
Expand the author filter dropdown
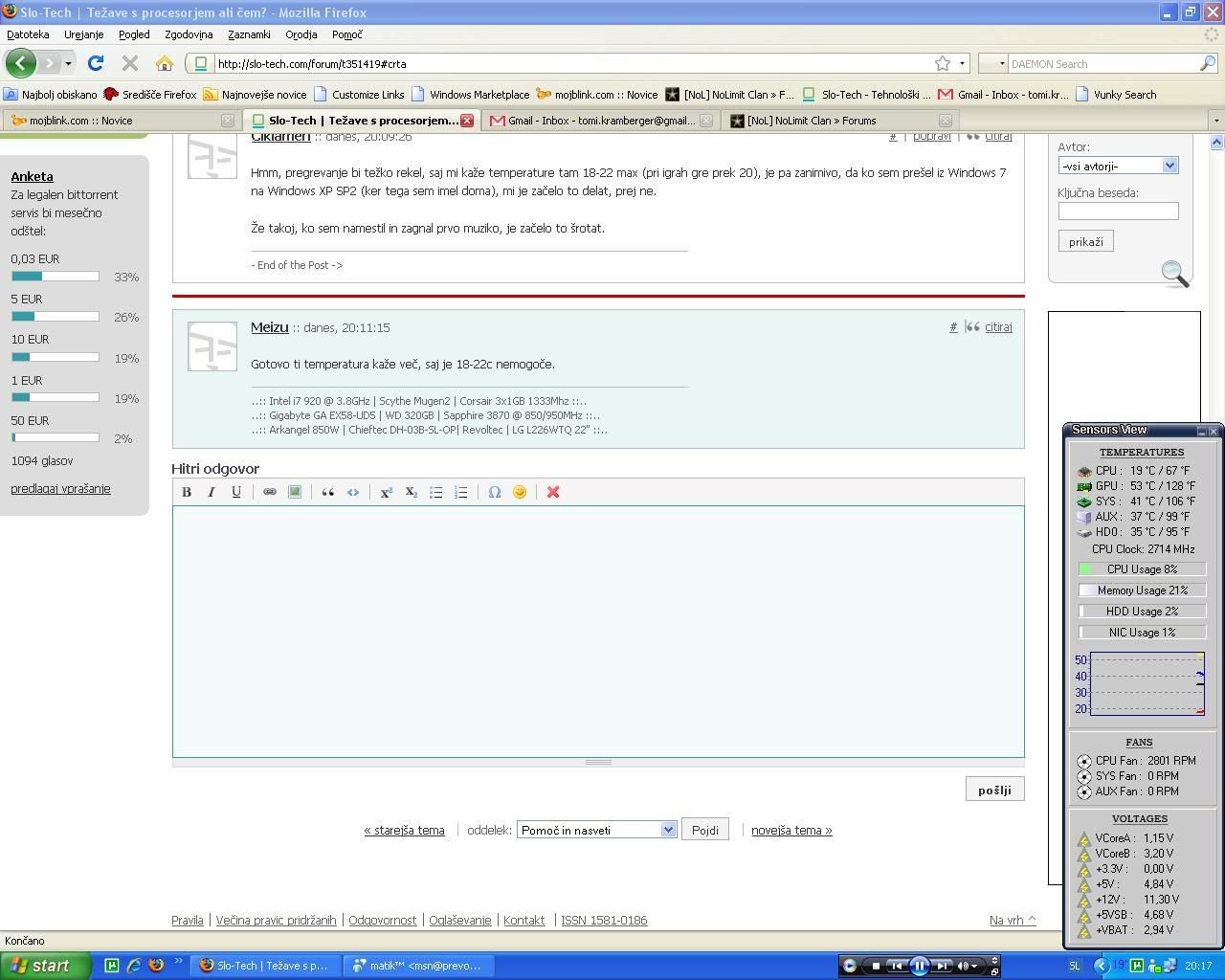tap(1169, 166)
